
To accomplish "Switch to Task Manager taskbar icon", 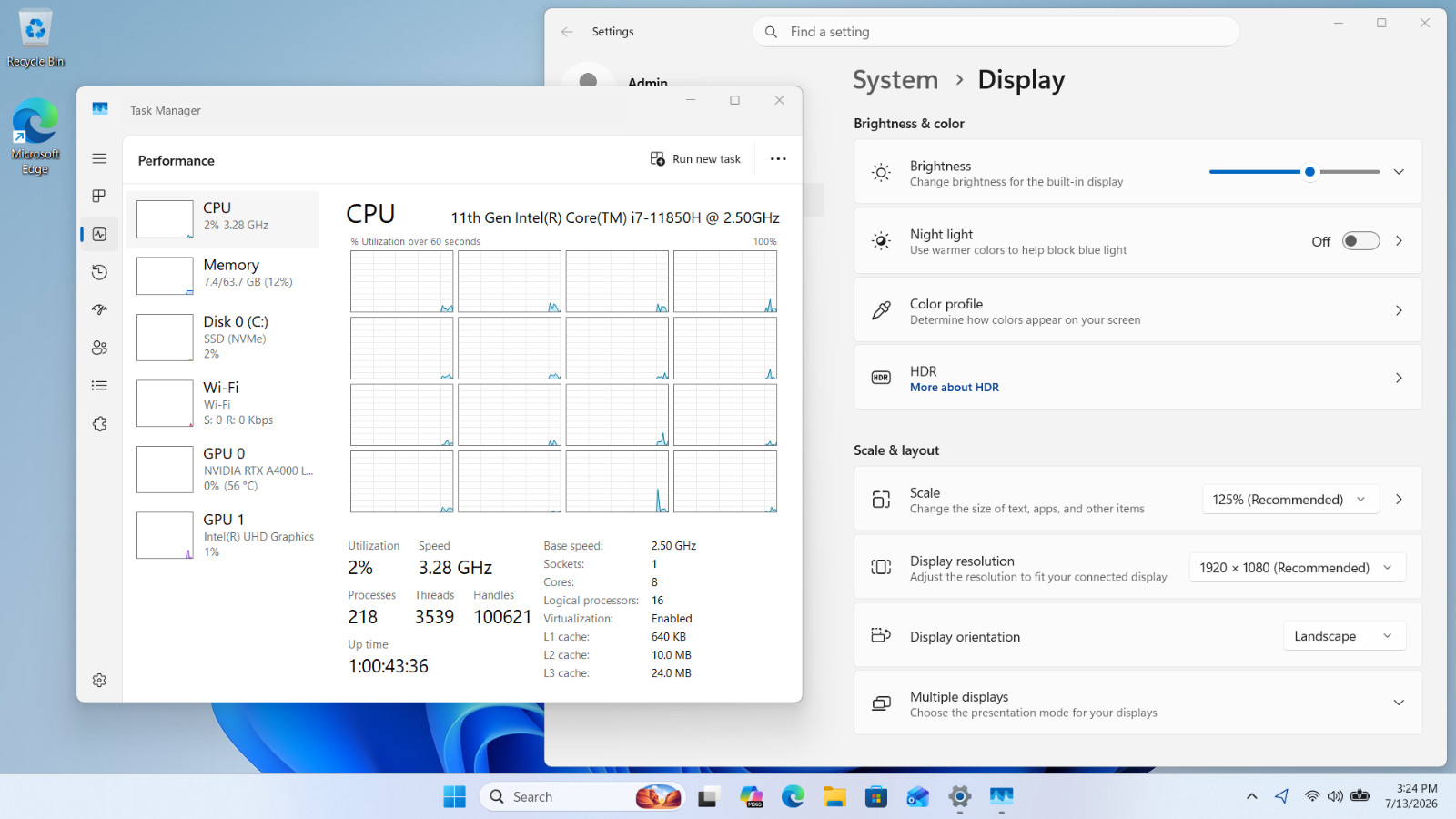I will 1002,797.
